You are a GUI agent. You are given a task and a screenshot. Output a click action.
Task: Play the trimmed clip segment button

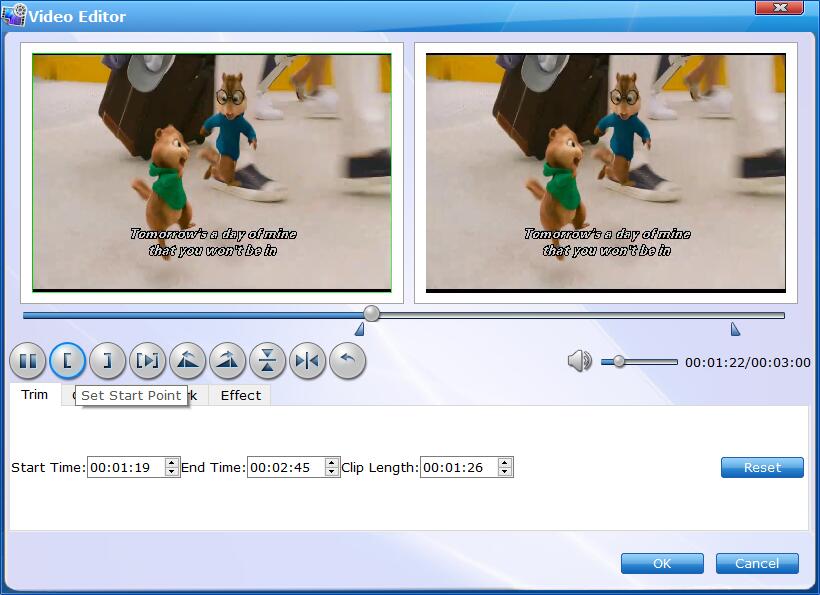(147, 361)
